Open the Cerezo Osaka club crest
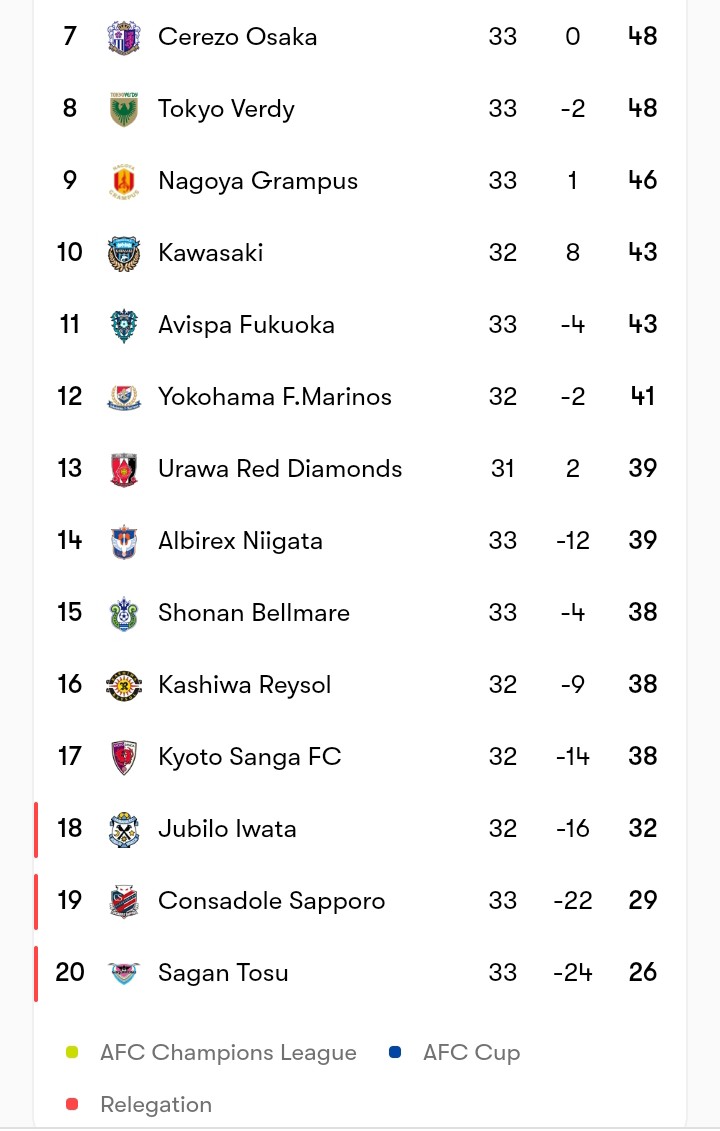 [124, 37]
